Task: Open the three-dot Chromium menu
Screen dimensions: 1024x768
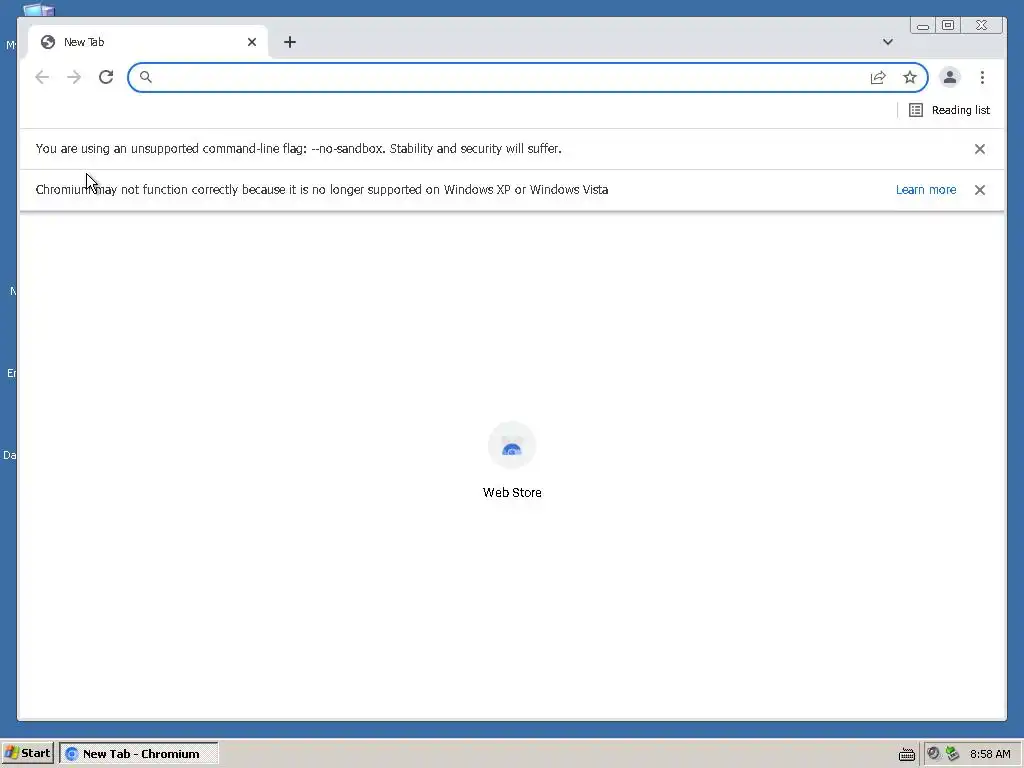Action: (982, 77)
